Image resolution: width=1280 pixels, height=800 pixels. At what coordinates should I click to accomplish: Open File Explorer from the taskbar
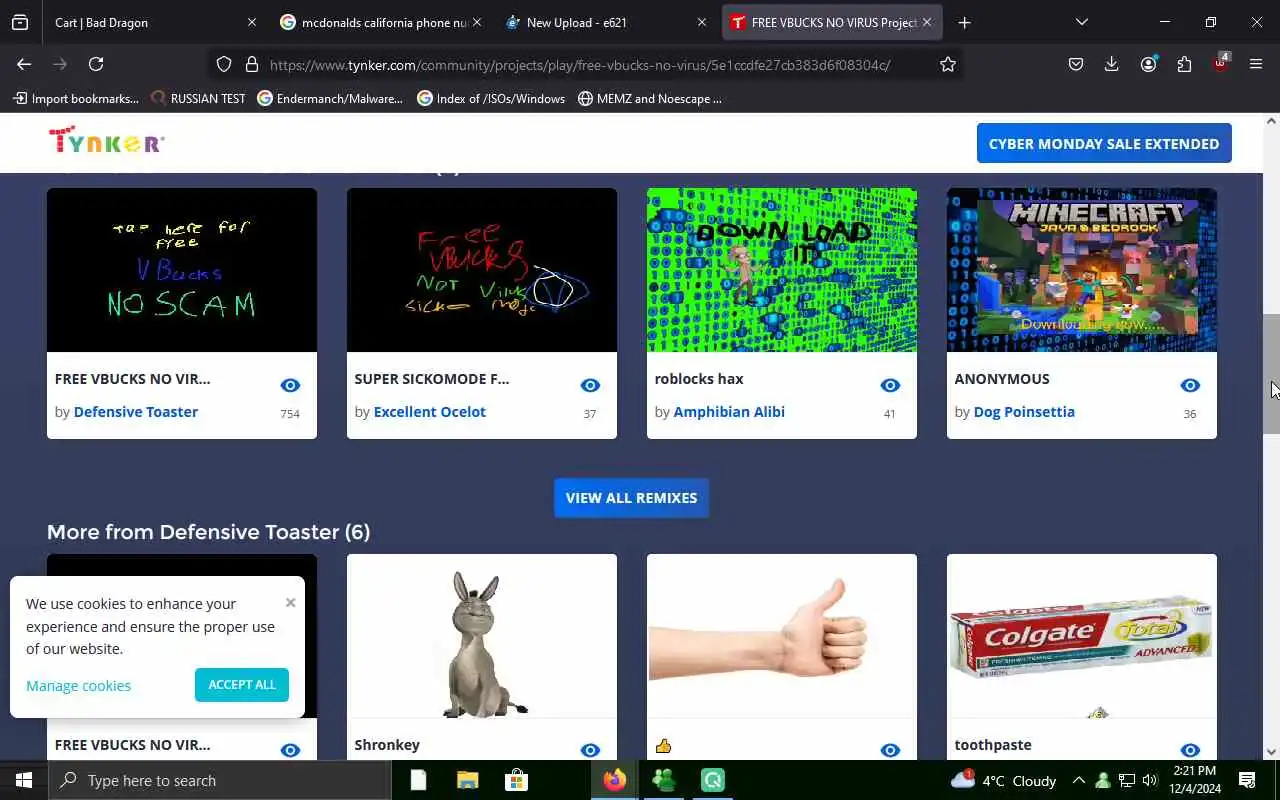point(467,780)
